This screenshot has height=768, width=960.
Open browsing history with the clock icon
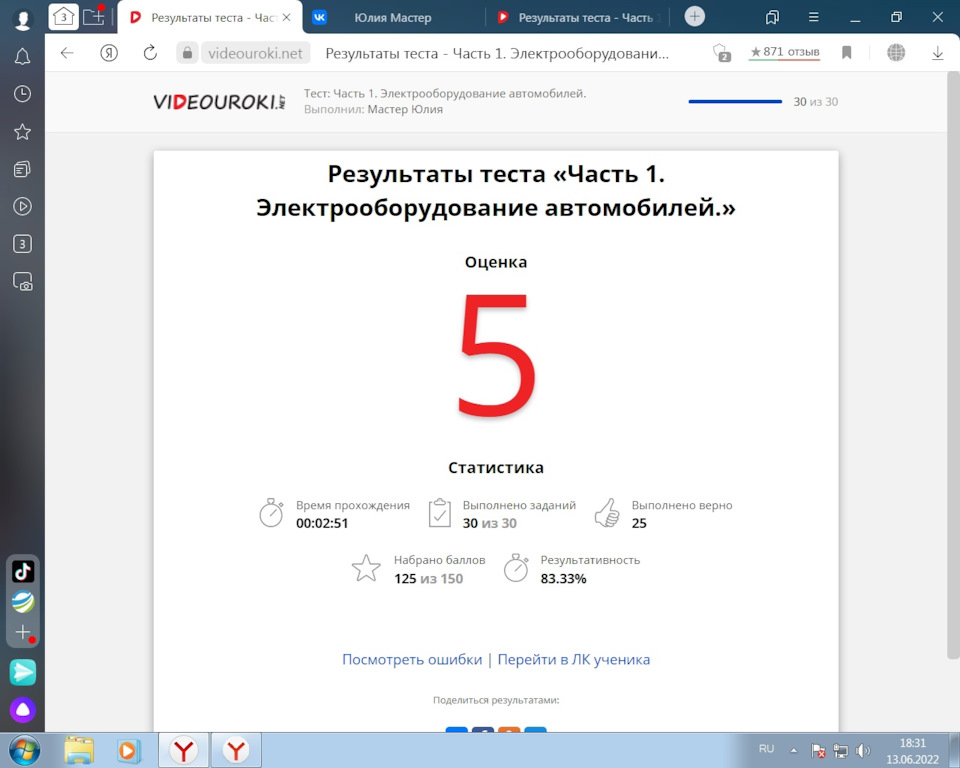[x=22, y=94]
